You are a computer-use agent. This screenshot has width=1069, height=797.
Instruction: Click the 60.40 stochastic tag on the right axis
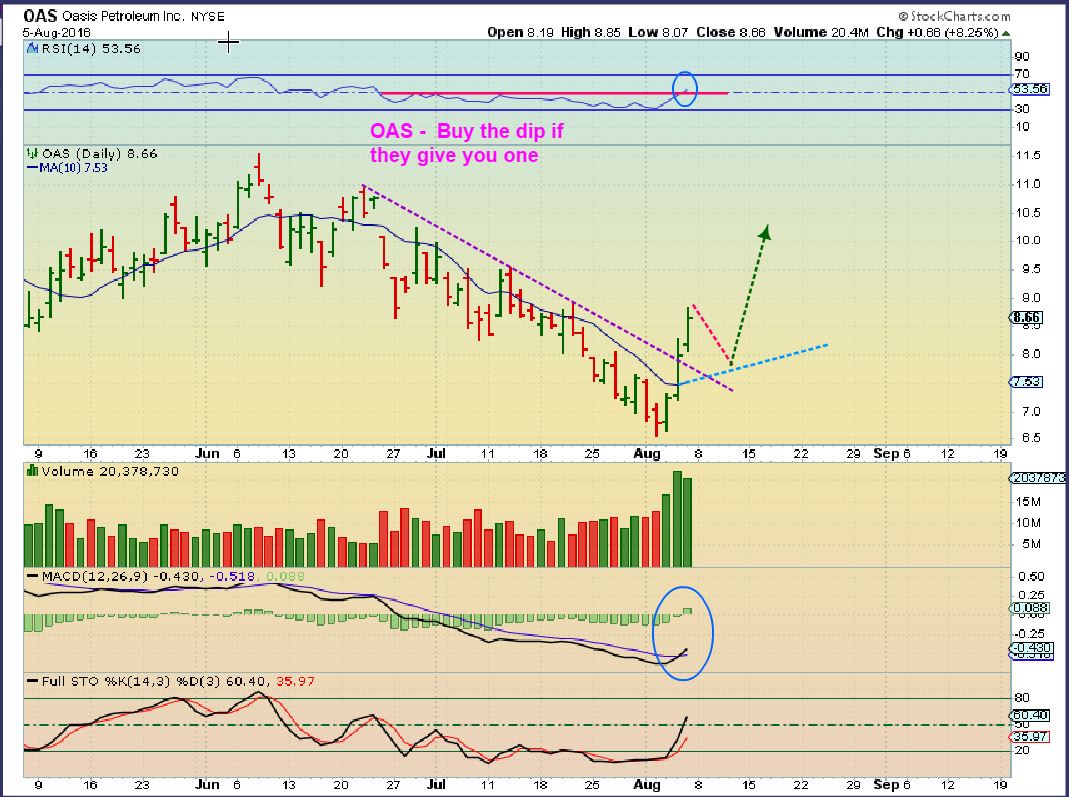click(x=1030, y=715)
